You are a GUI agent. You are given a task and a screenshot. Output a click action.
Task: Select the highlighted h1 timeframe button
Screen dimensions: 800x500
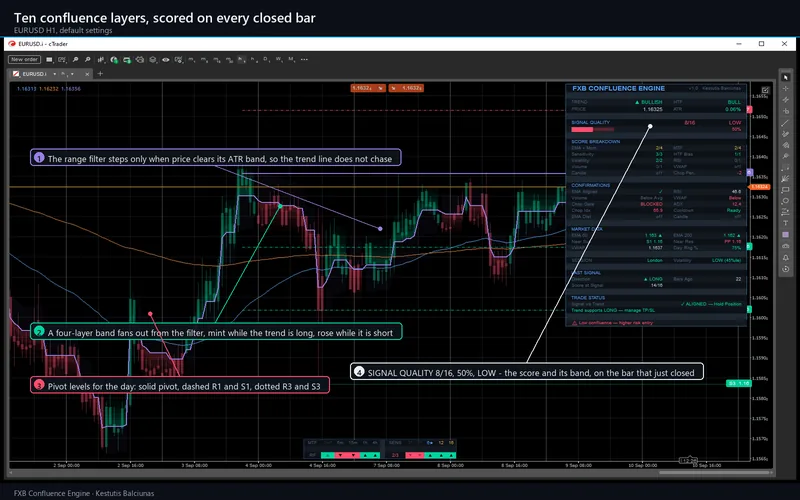point(241,60)
